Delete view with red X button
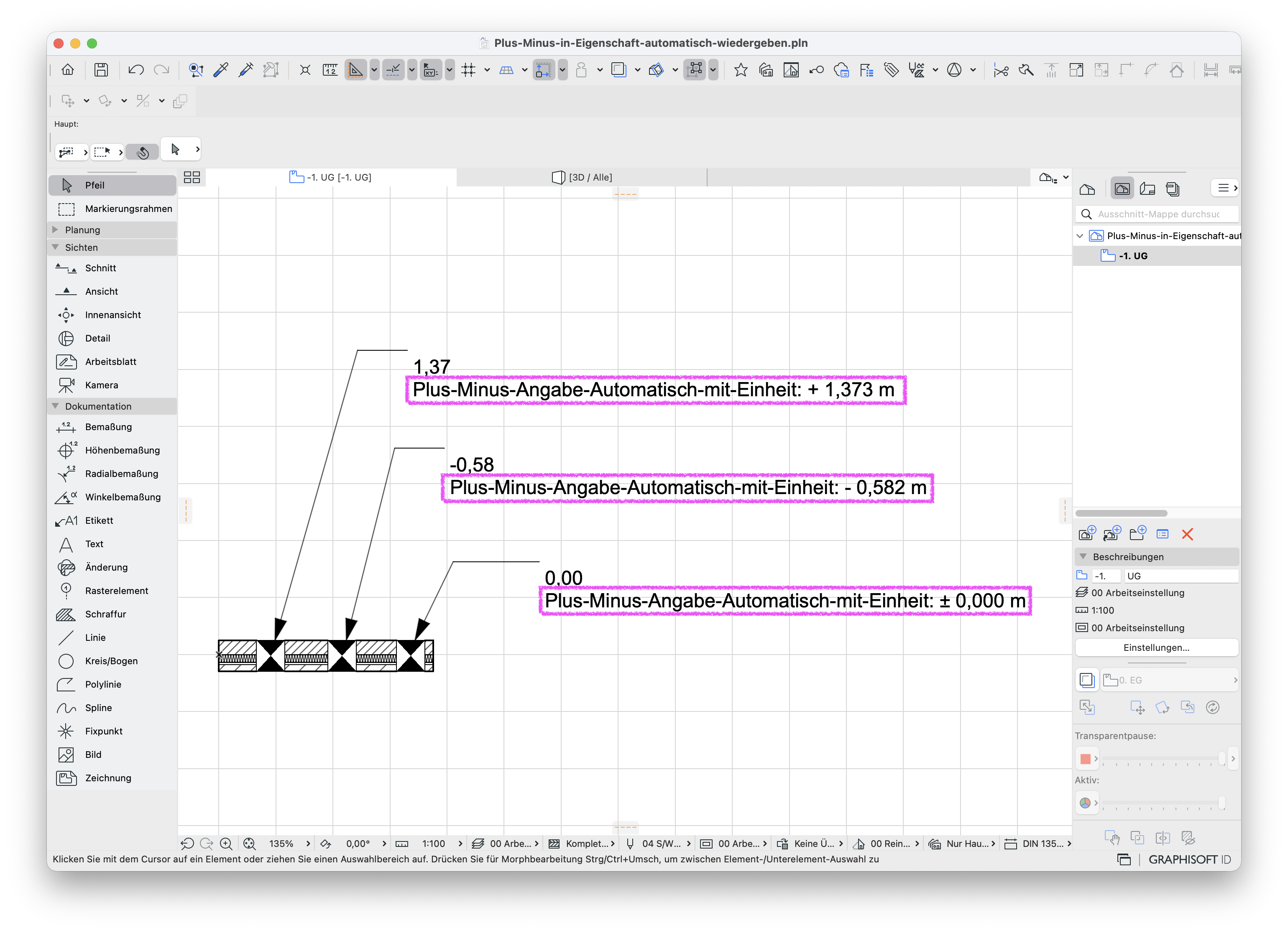 coord(1187,534)
